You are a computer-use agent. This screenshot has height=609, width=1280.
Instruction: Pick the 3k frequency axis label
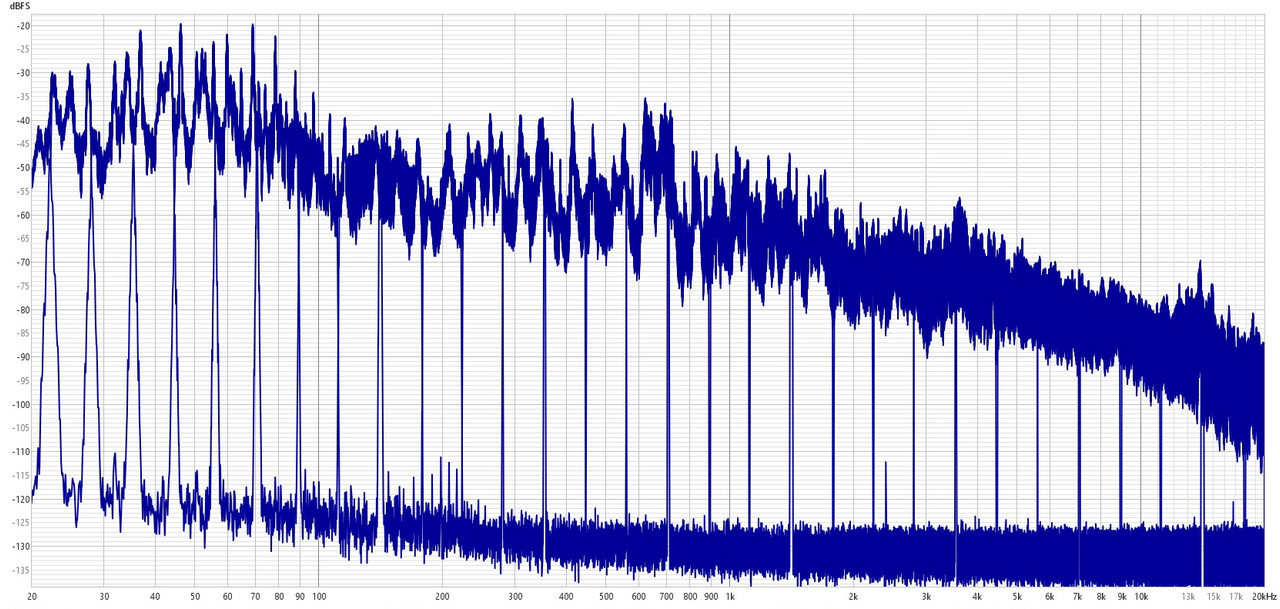pyautogui.click(x=926, y=596)
